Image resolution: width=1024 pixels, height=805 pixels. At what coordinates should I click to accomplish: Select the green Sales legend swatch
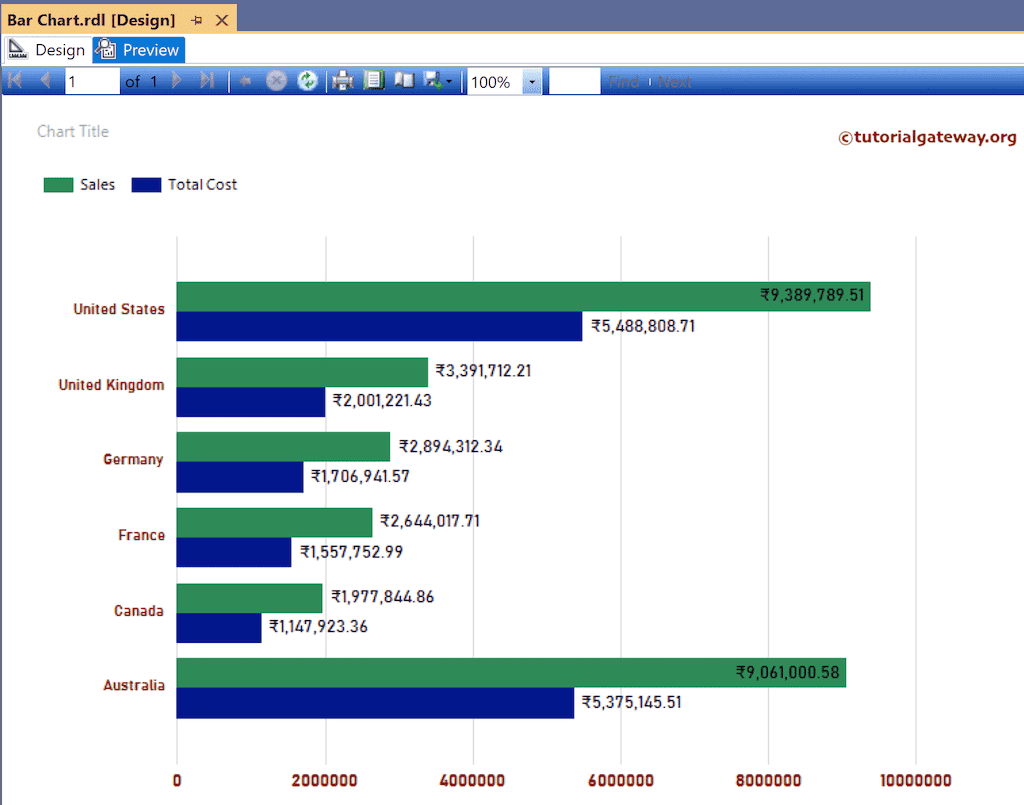[57, 184]
